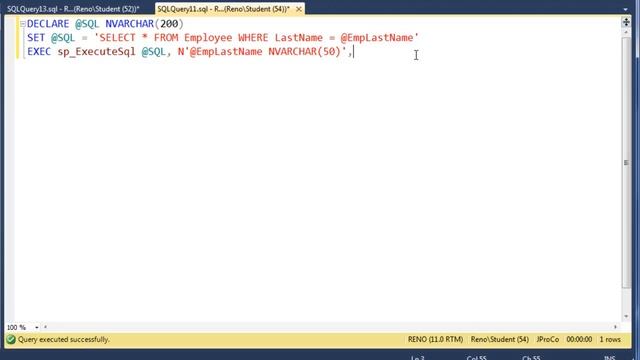Click the 'Query executed successfully.' status text
This screenshot has width=640, height=360.
(64, 340)
